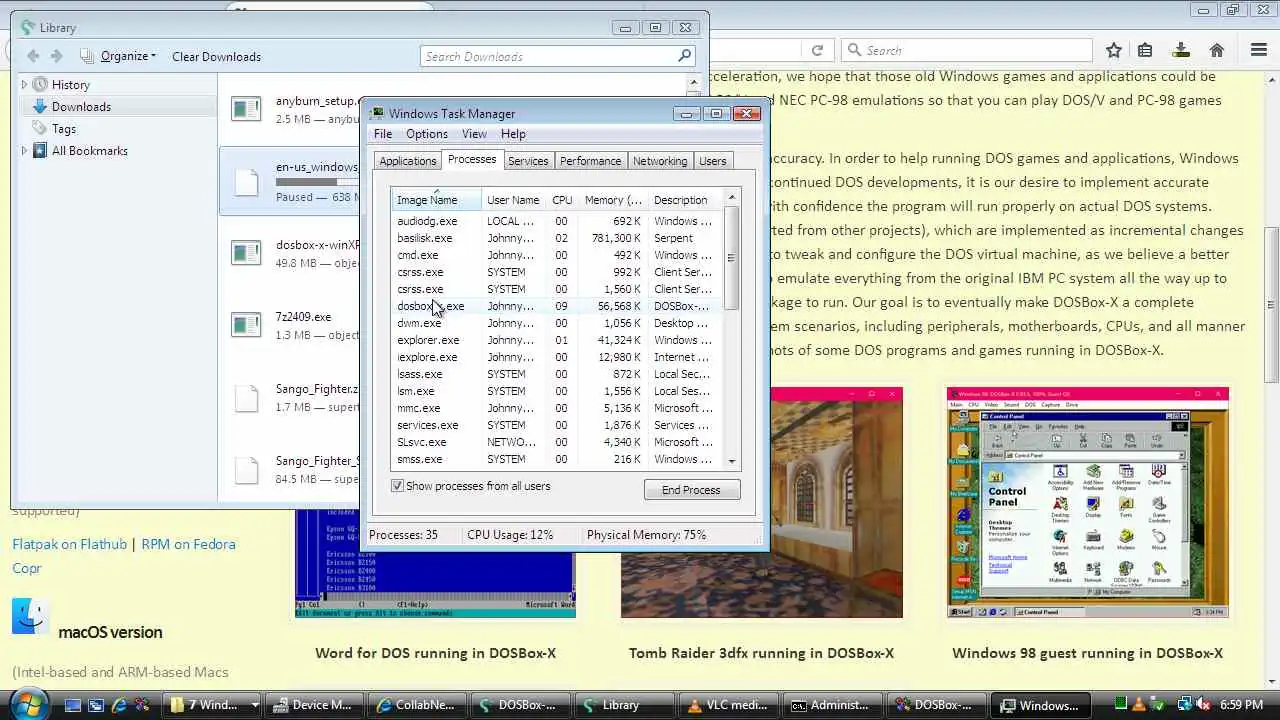Click the Windows Start orb
Image resolution: width=1280 pixels, height=720 pixels.
(x=28, y=704)
